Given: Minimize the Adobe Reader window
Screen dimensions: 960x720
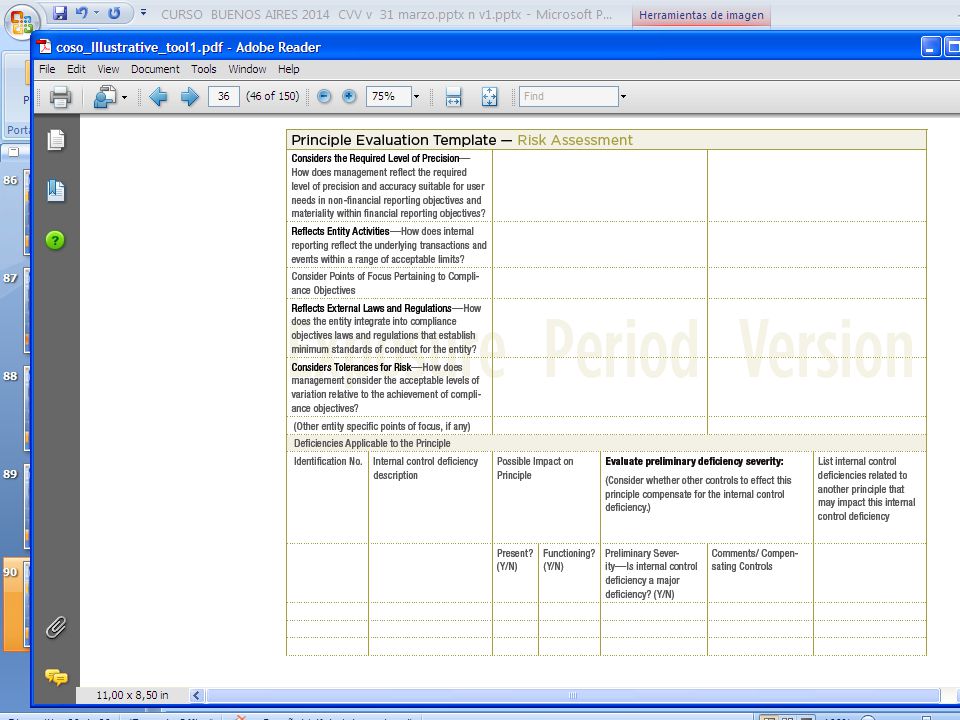Looking at the screenshot, I should click(930, 47).
